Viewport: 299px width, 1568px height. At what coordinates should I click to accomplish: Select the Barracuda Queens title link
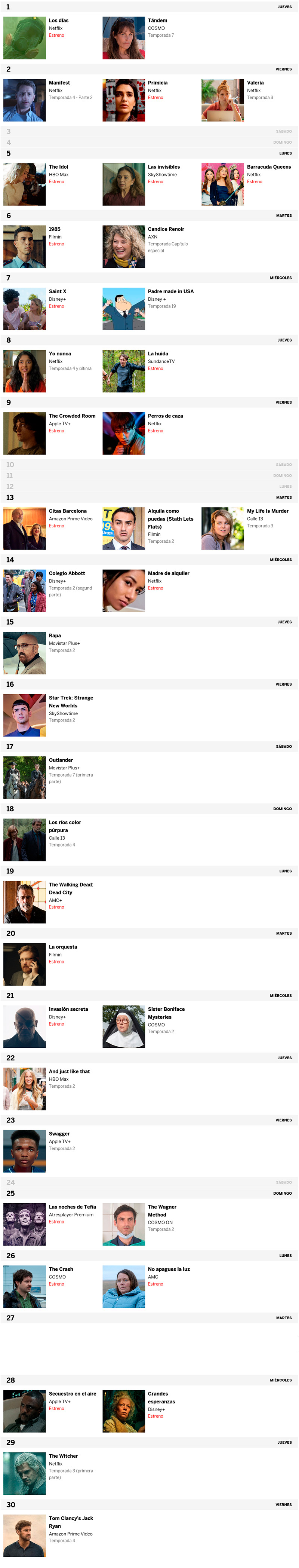point(269,167)
